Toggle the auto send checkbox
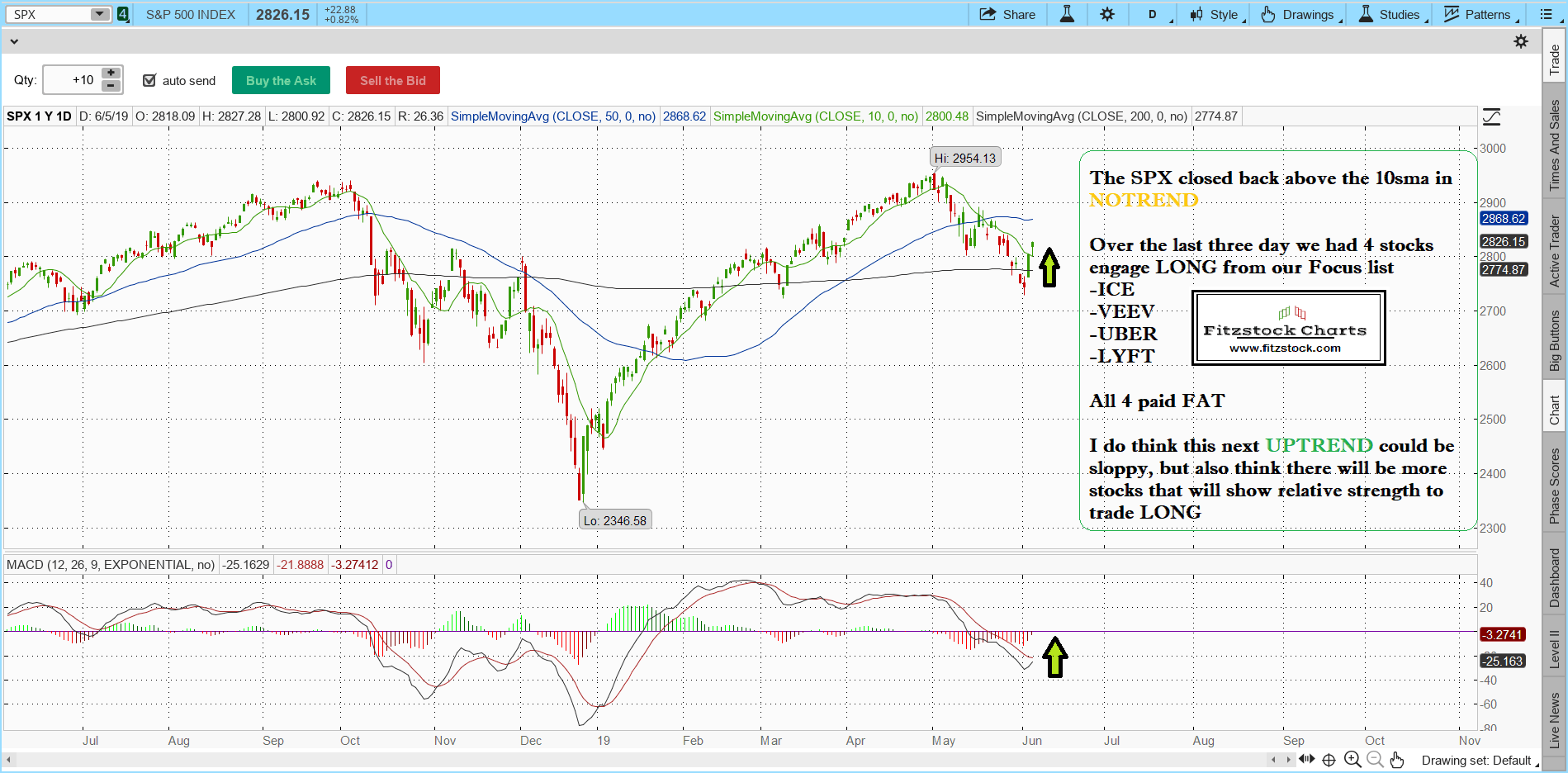 coord(149,80)
